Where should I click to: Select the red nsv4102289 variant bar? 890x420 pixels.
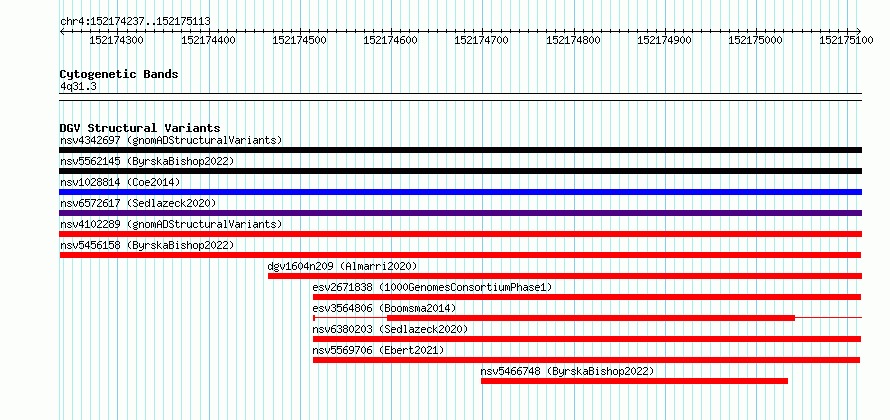click(460, 234)
